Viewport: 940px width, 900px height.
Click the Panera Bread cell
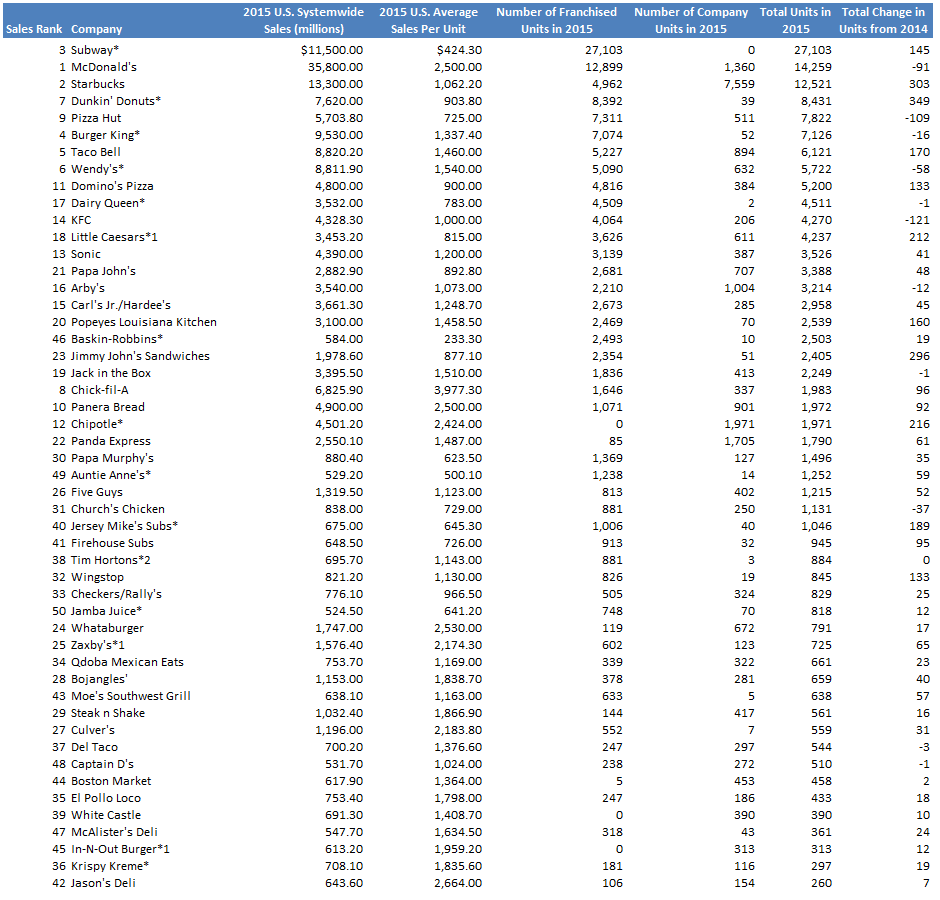(x=108, y=407)
